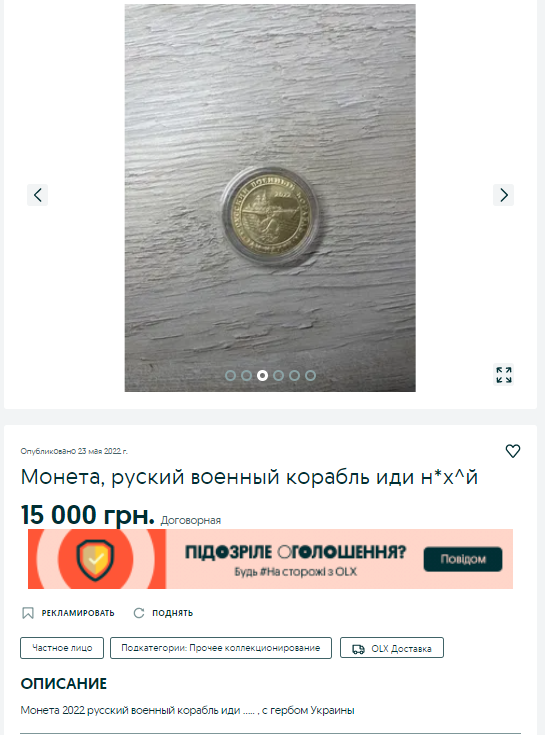The height and width of the screenshot is (735, 545).
Task: Select the second photo indicator dot
Action: 246,375
